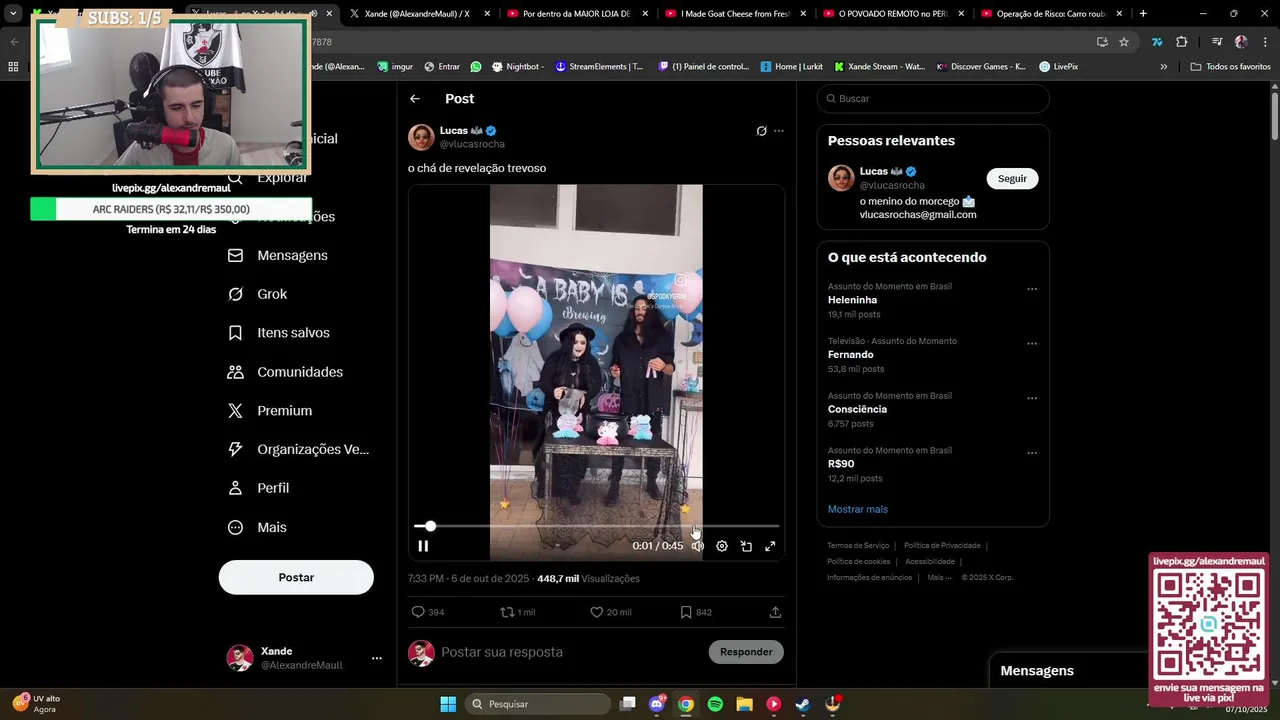Image resolution: width=1280 pixels, height=720 pixels.
Task: Open Perfil in sidebar
Action: point(258,488)
